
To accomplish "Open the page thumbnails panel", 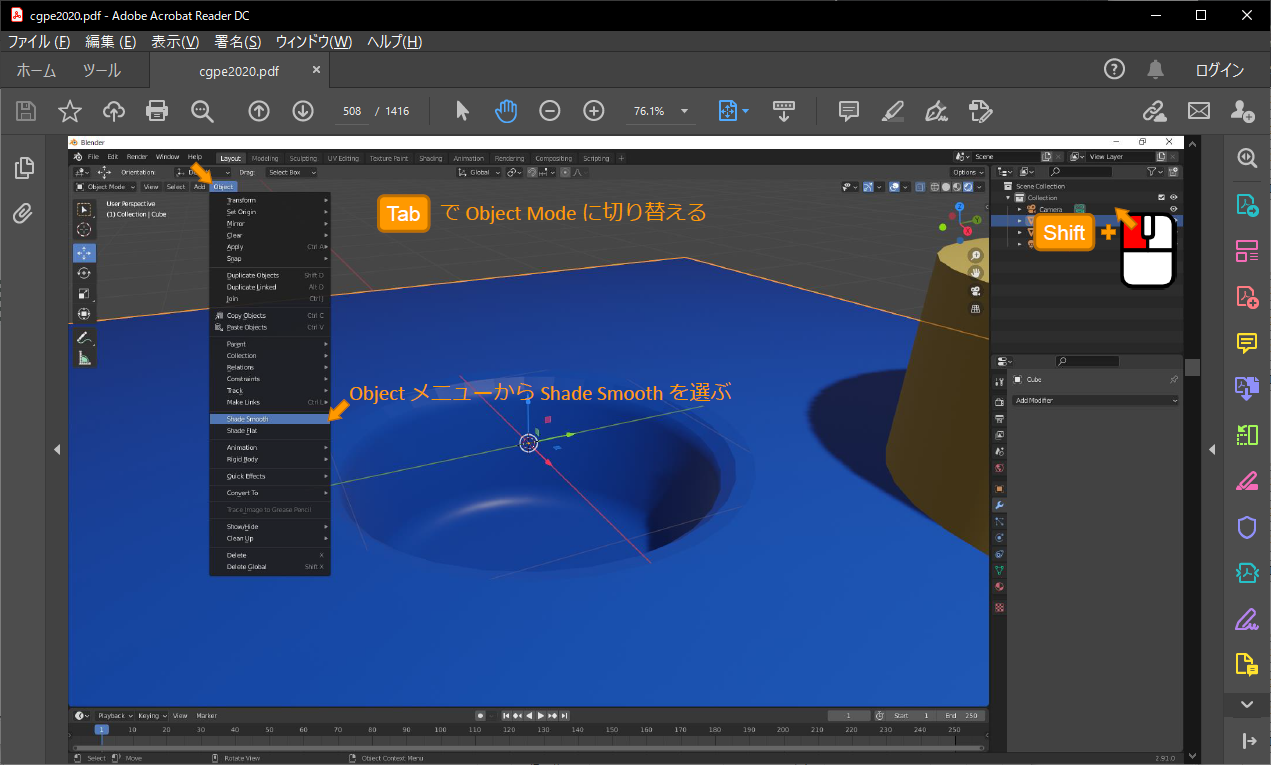I will pyautogui.click(x=24, y=168).
